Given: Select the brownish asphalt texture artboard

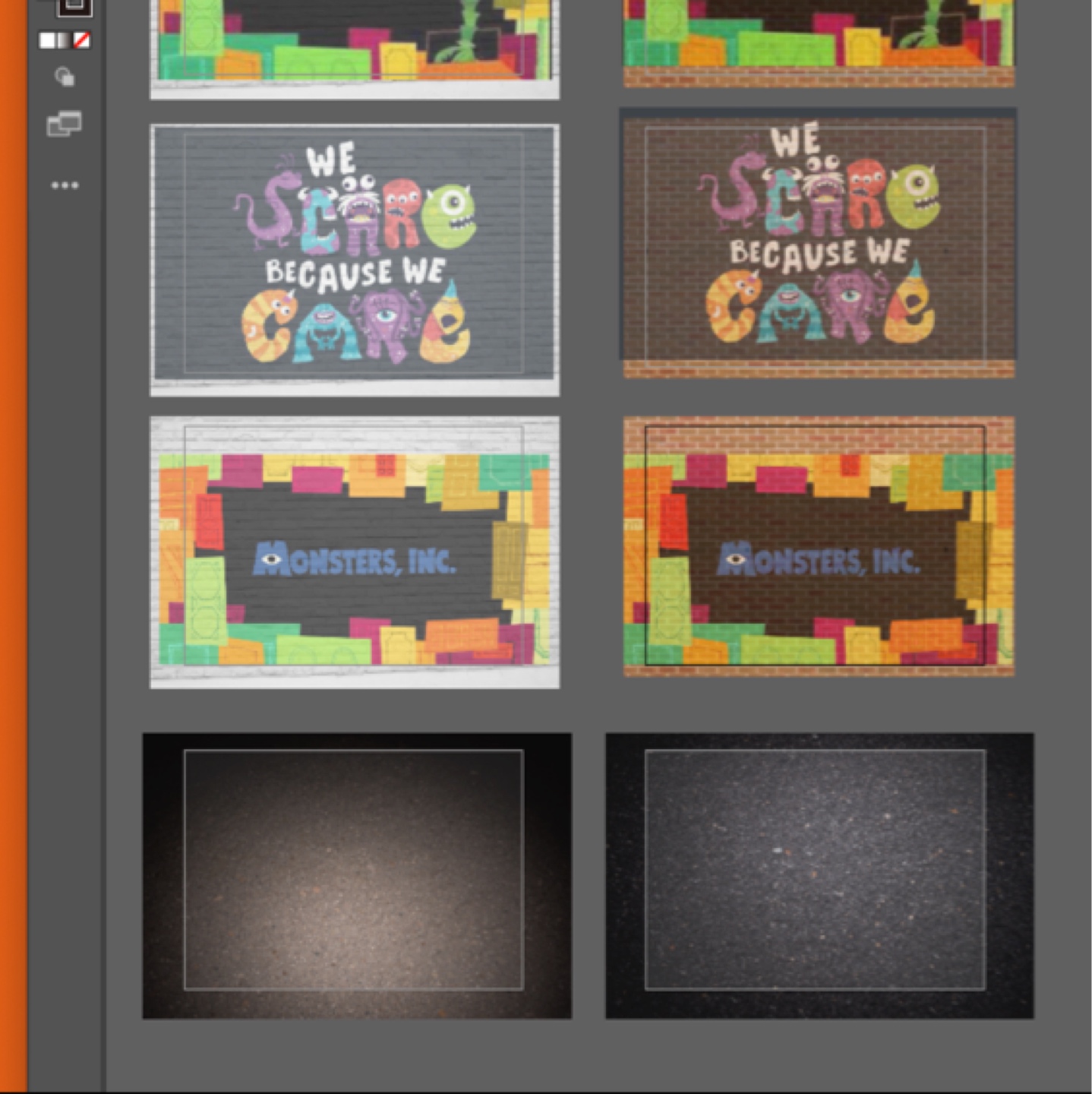Looking at the screenshot, I should click(357, 875).
